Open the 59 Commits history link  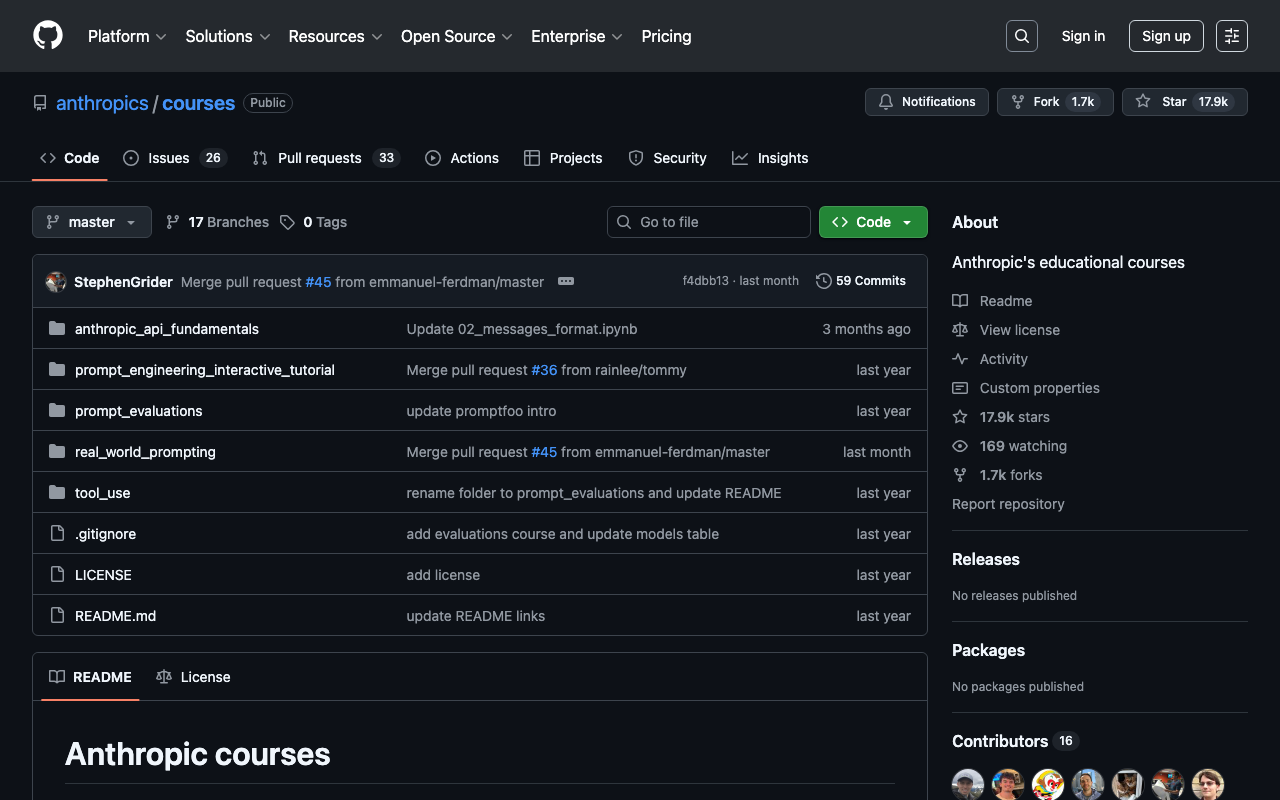click(861, 281)
